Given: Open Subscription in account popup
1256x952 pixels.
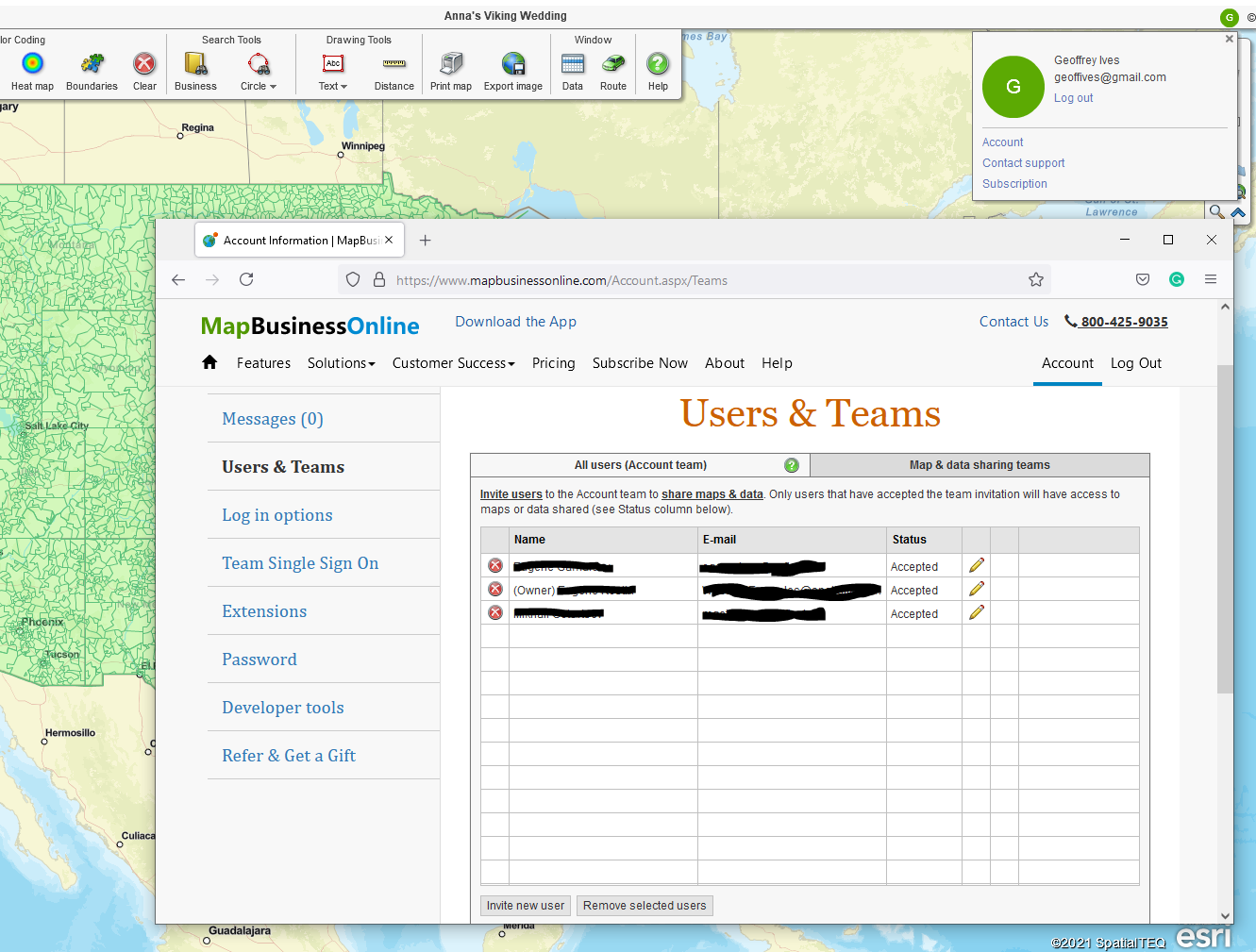Looking at the screenshot, I should 1014,184.
